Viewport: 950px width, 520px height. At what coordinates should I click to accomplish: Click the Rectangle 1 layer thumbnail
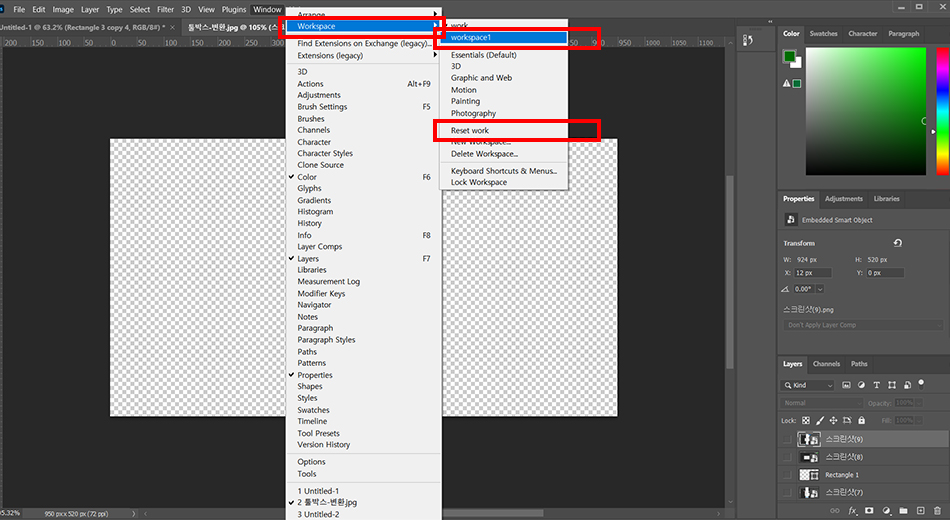tap(809, 475)
